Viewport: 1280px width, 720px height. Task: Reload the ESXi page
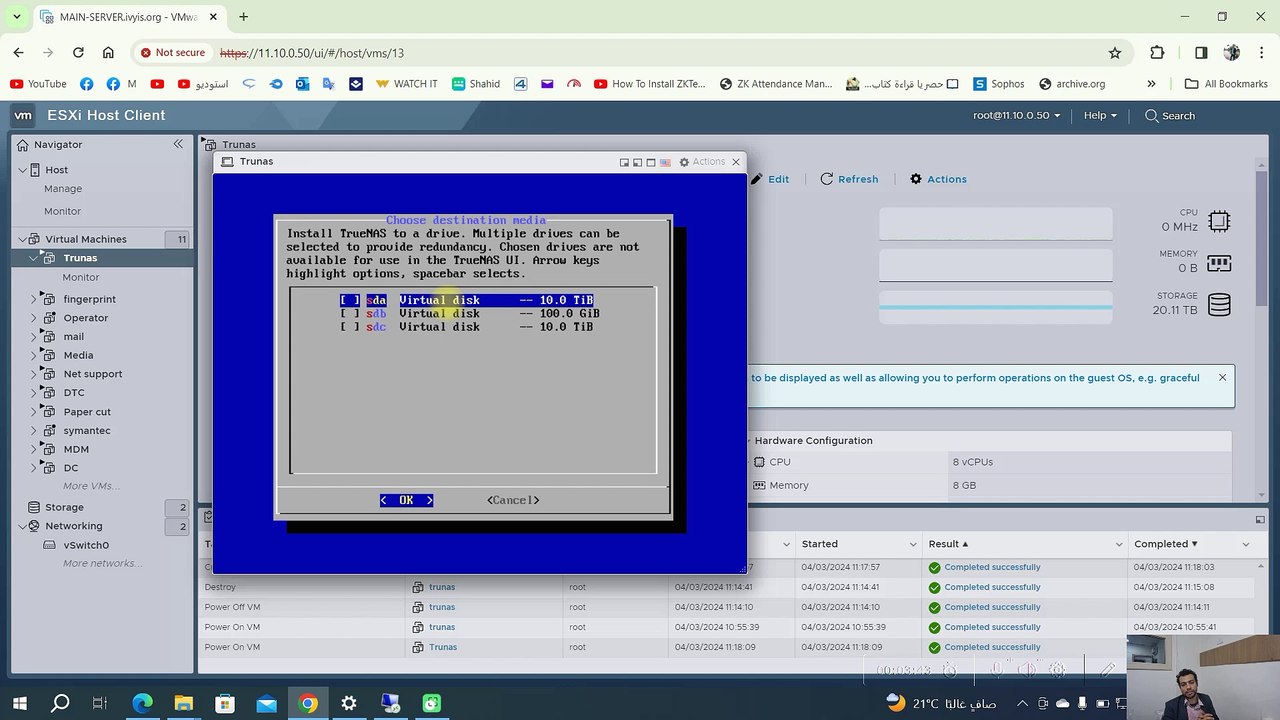point(78,53)
